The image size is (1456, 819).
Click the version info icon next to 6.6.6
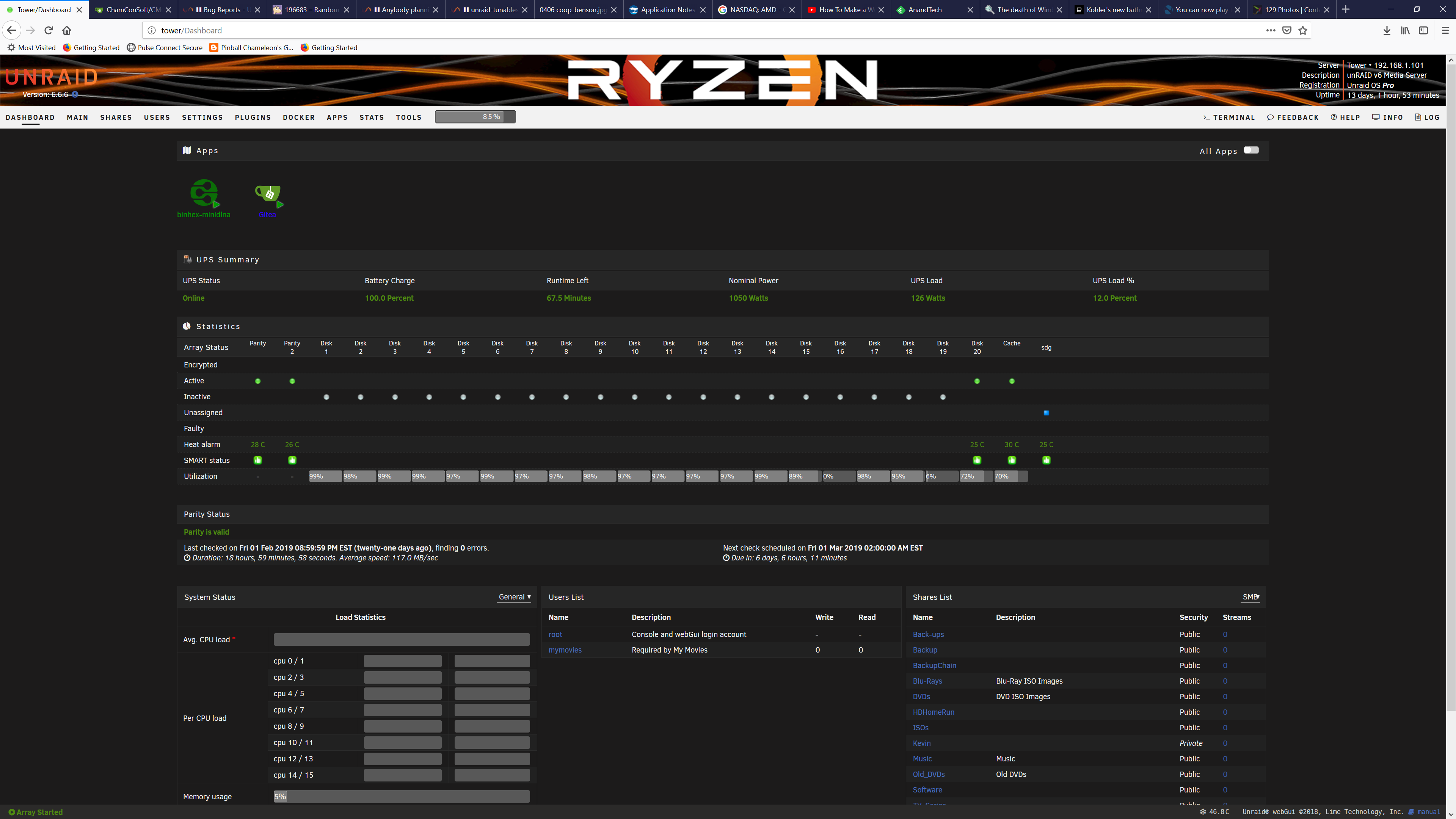click(x=75, y=94)
